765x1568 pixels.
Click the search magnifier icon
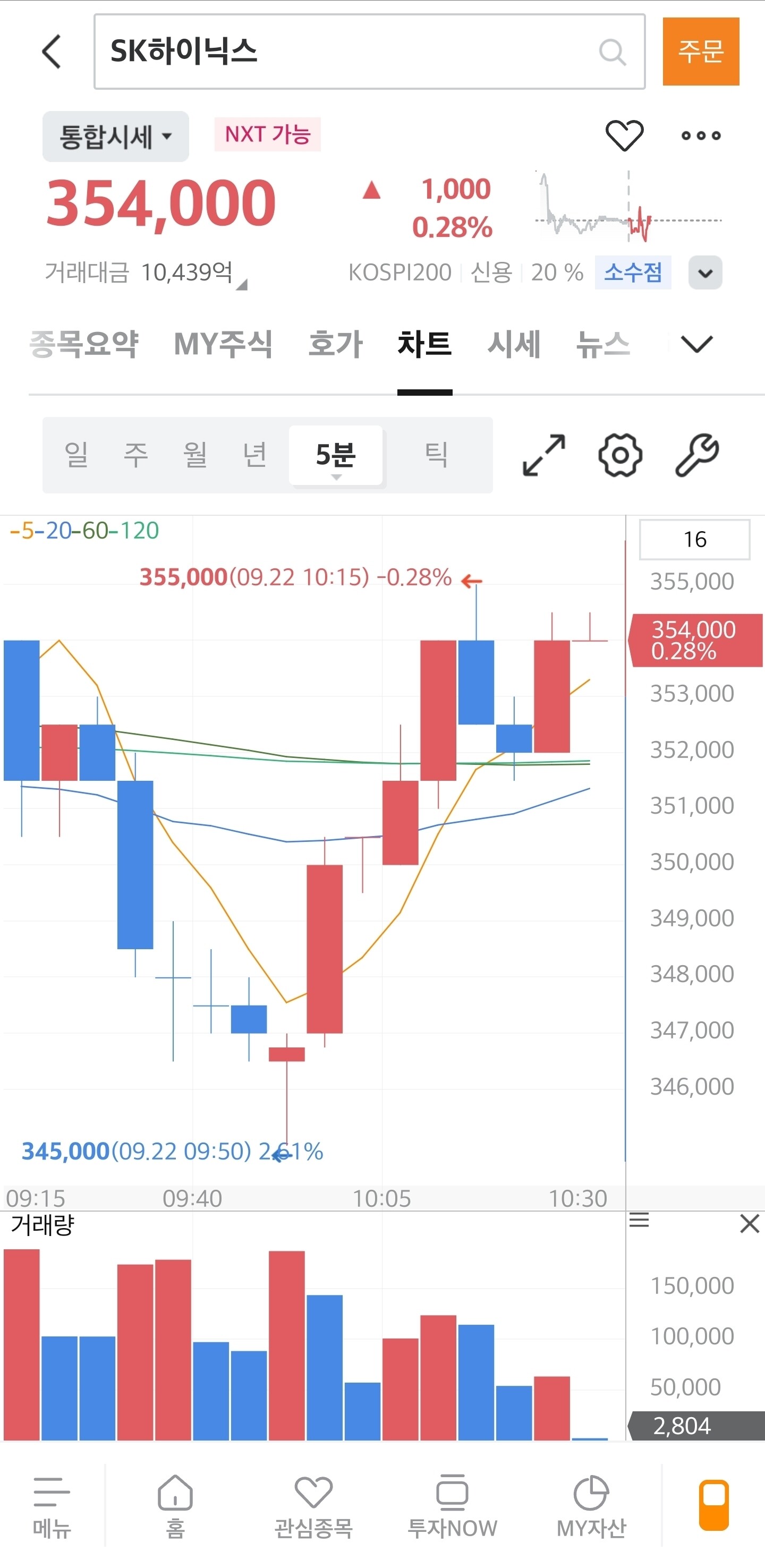coord(611,53)
